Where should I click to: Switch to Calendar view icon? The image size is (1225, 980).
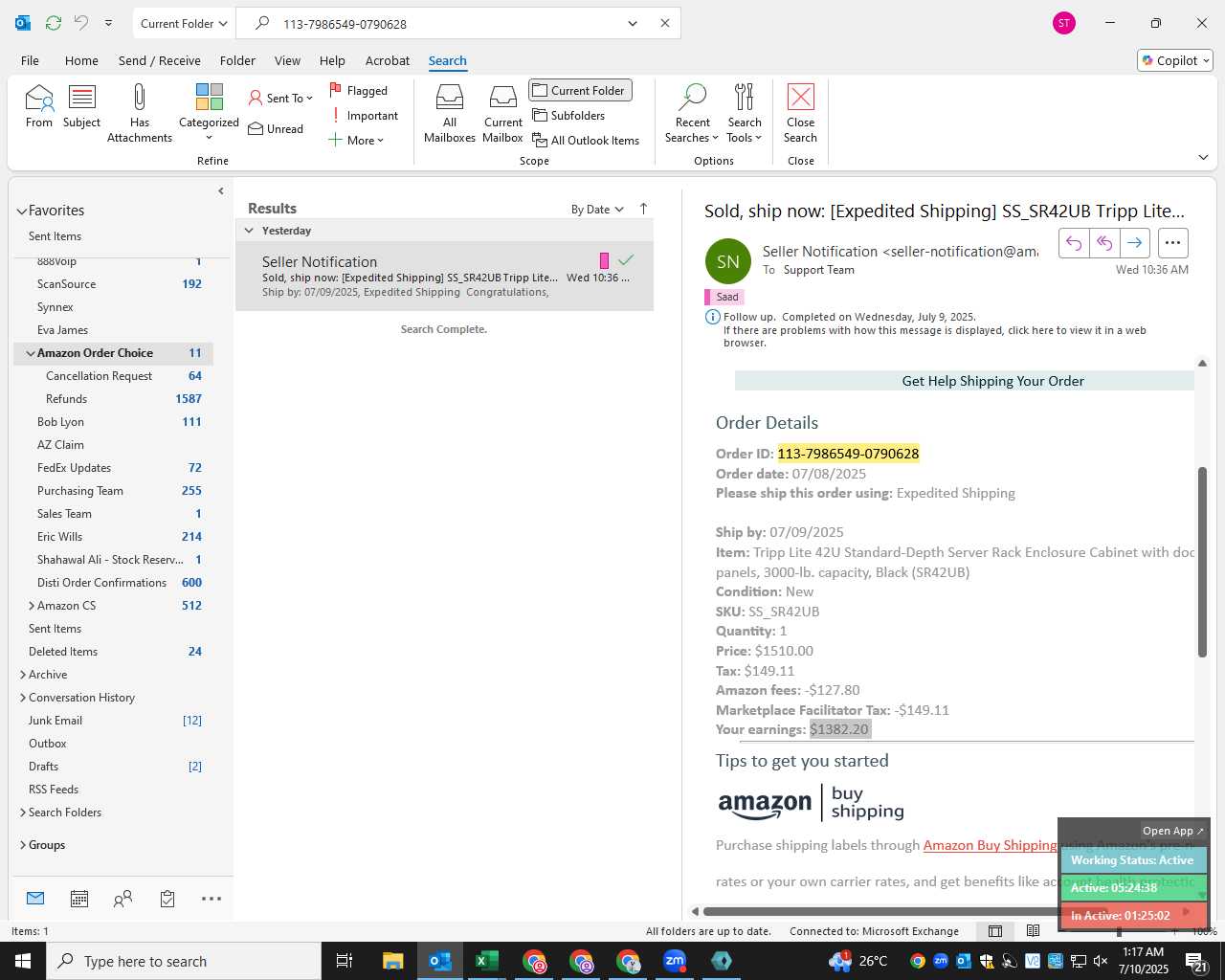79,899
